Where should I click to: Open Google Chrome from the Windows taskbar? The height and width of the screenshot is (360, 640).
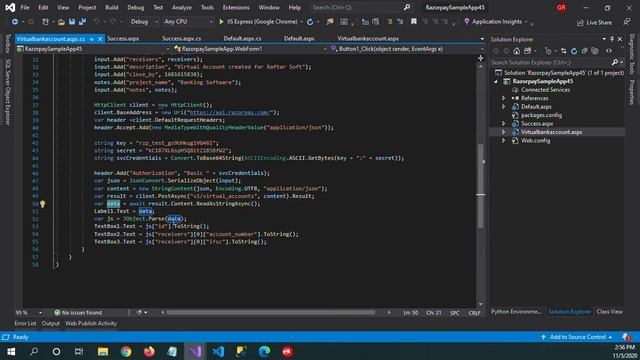[126, 351]
